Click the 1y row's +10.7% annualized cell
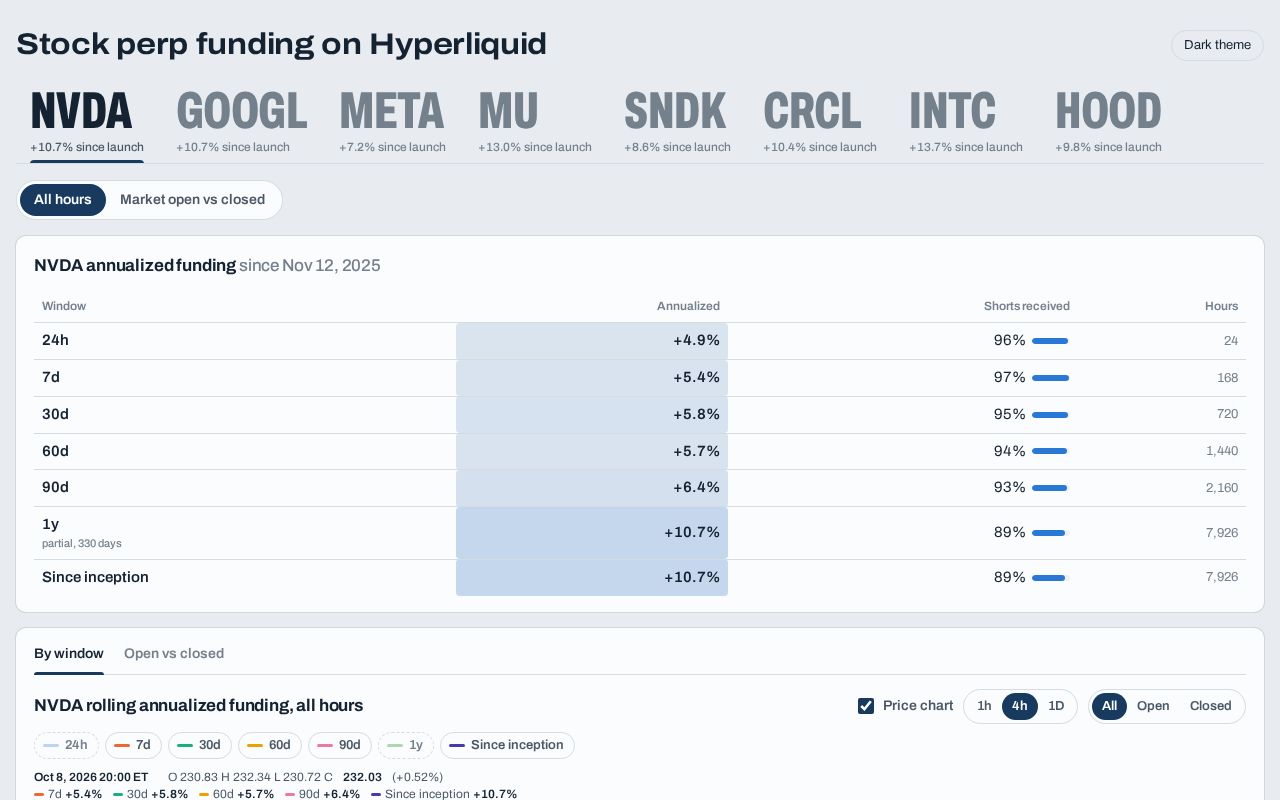1280x800 pixels. (x=592, y=533)
